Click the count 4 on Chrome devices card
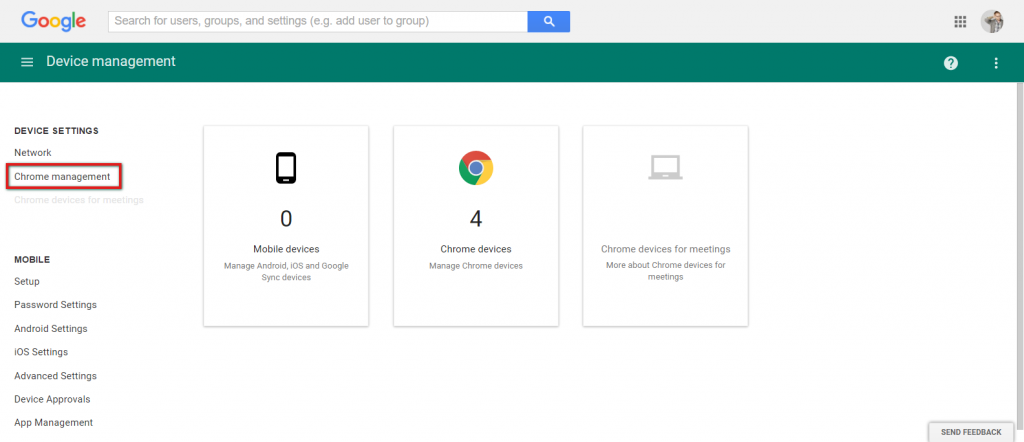 tap(476, 219)
